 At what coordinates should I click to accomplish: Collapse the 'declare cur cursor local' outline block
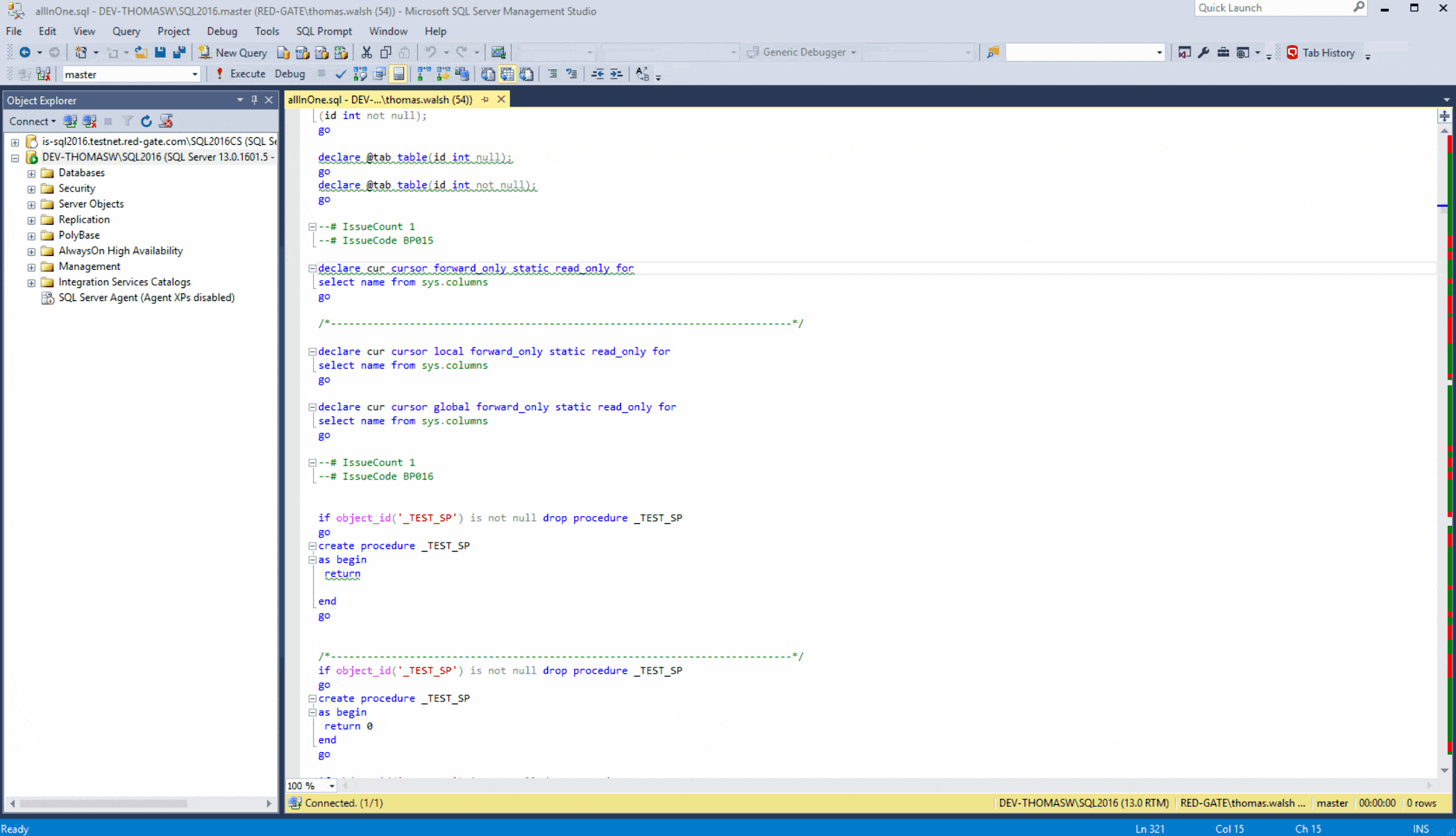click(x=312, y=352)
